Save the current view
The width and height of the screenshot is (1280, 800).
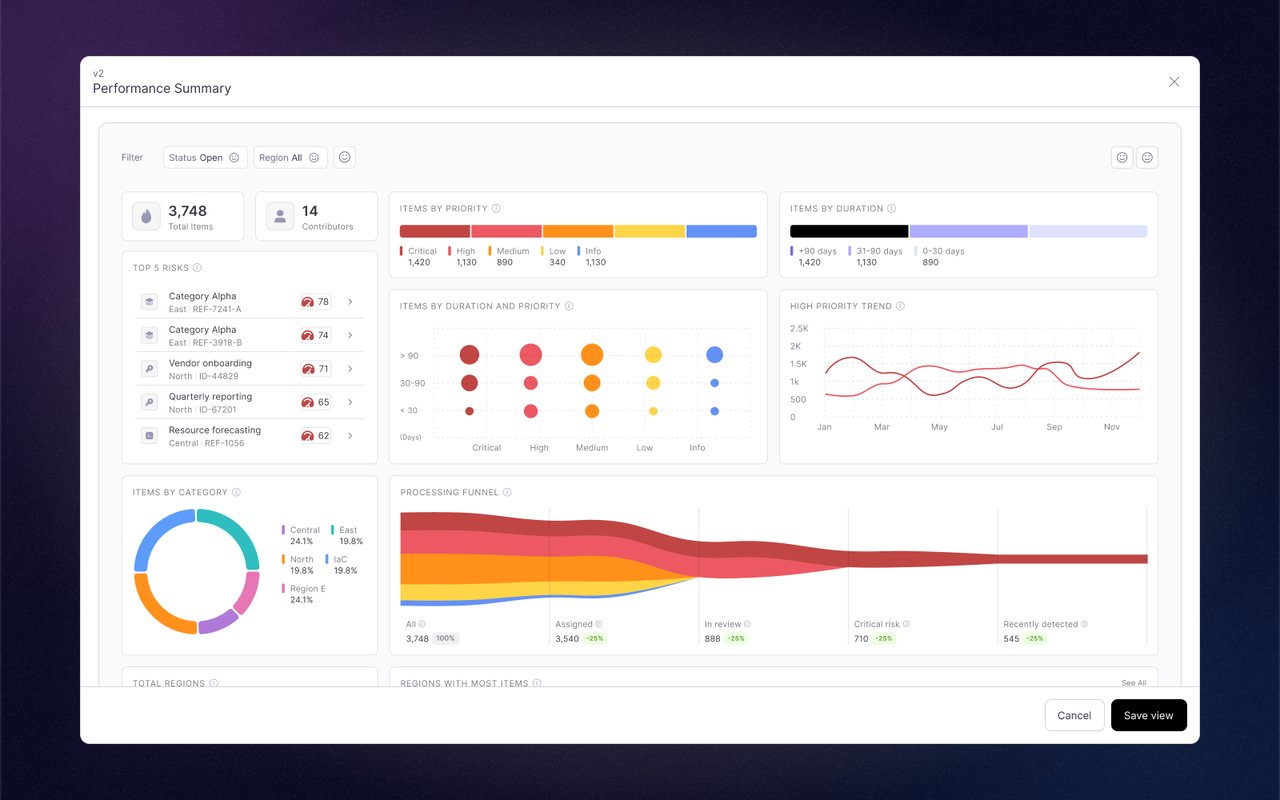point(1149,715)
